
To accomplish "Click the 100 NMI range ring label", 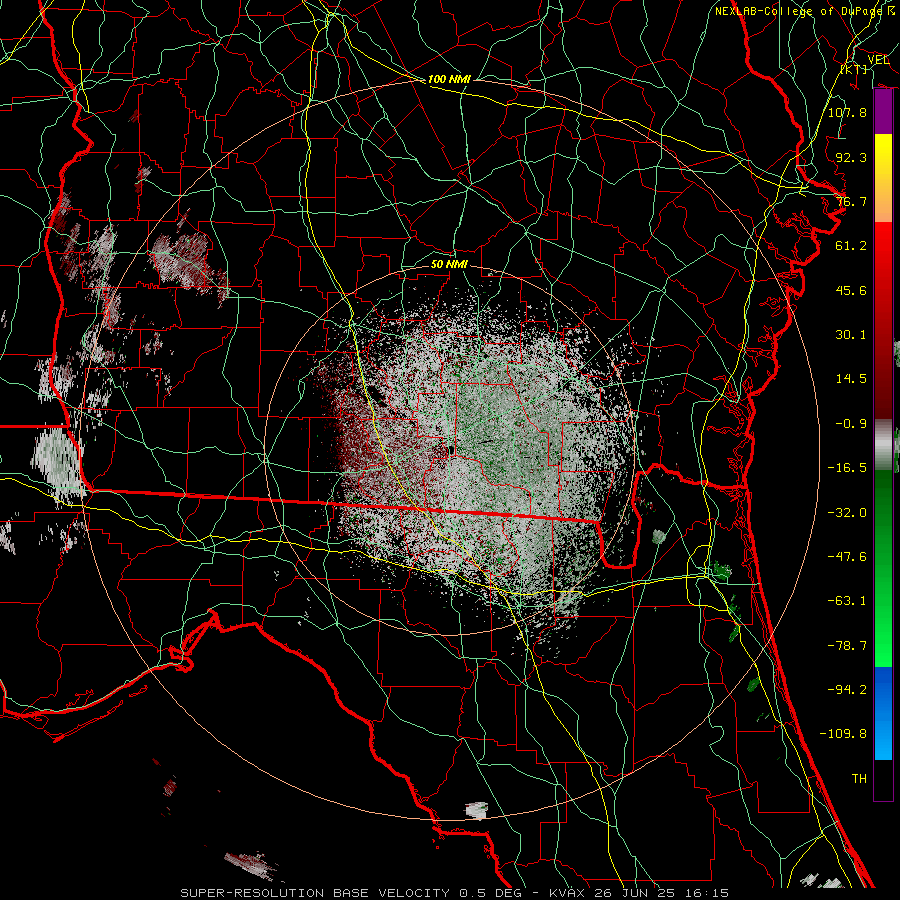I will 449,79.
